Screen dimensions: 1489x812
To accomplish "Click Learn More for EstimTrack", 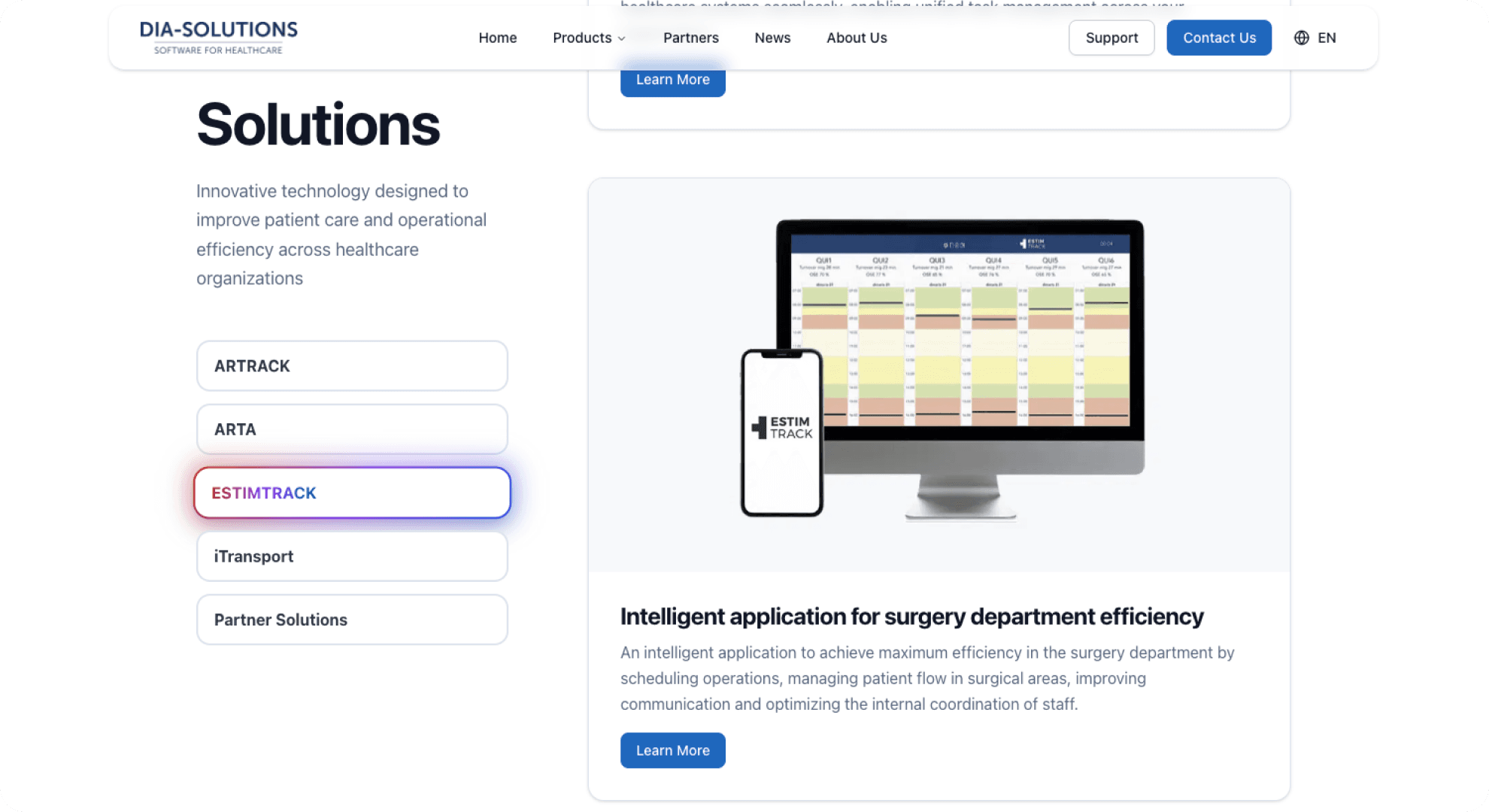I will (x=672, y=750).
